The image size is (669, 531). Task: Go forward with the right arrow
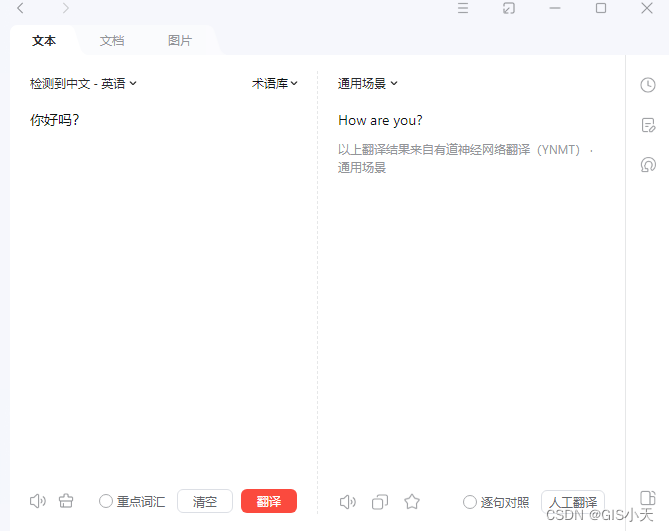click(x=65, y=8)
